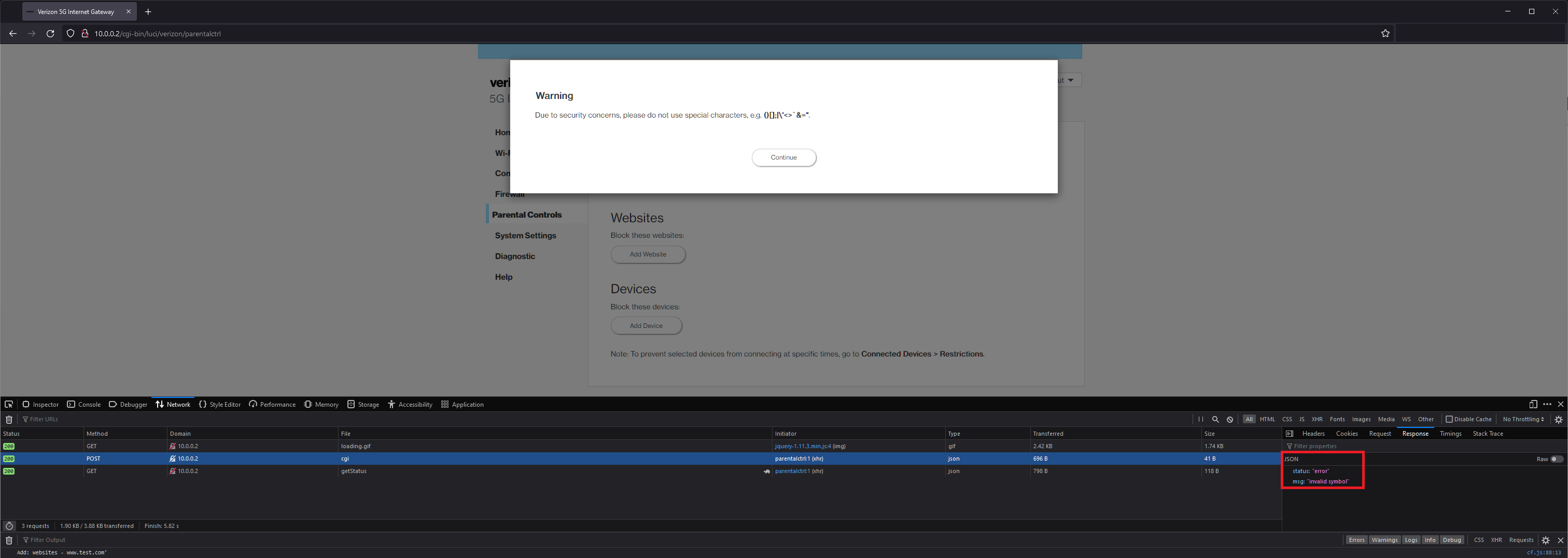Open the Cookies tab of the request
1568x558 pixels.
[1347, 433]
